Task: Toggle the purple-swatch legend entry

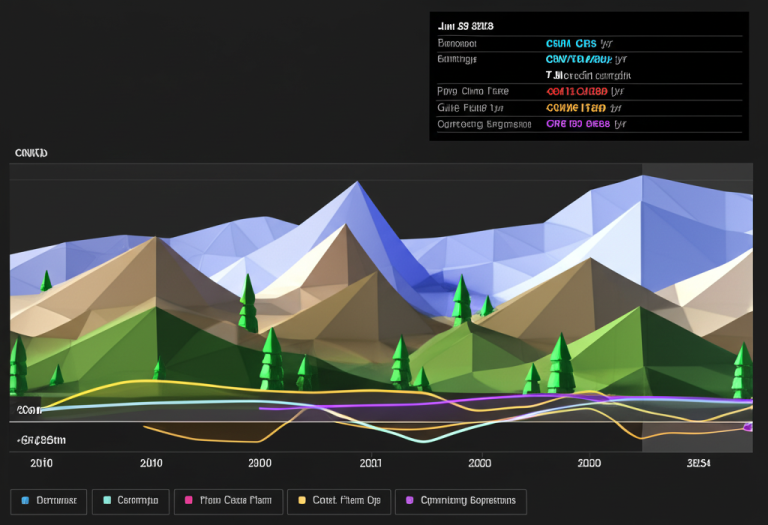Action: click(461, 501)
